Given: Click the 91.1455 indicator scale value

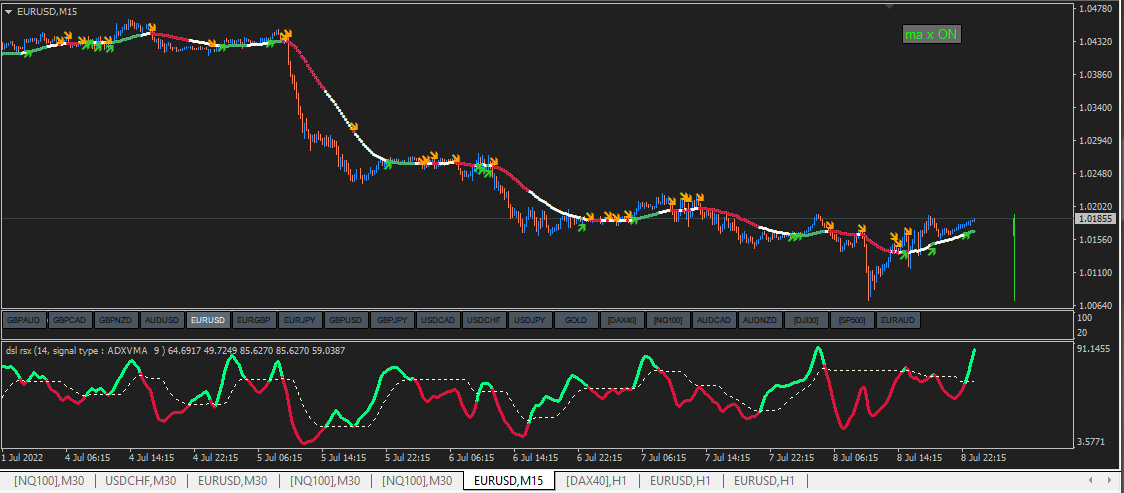Looking at the screenshot, I should (x=1094, y=349).
